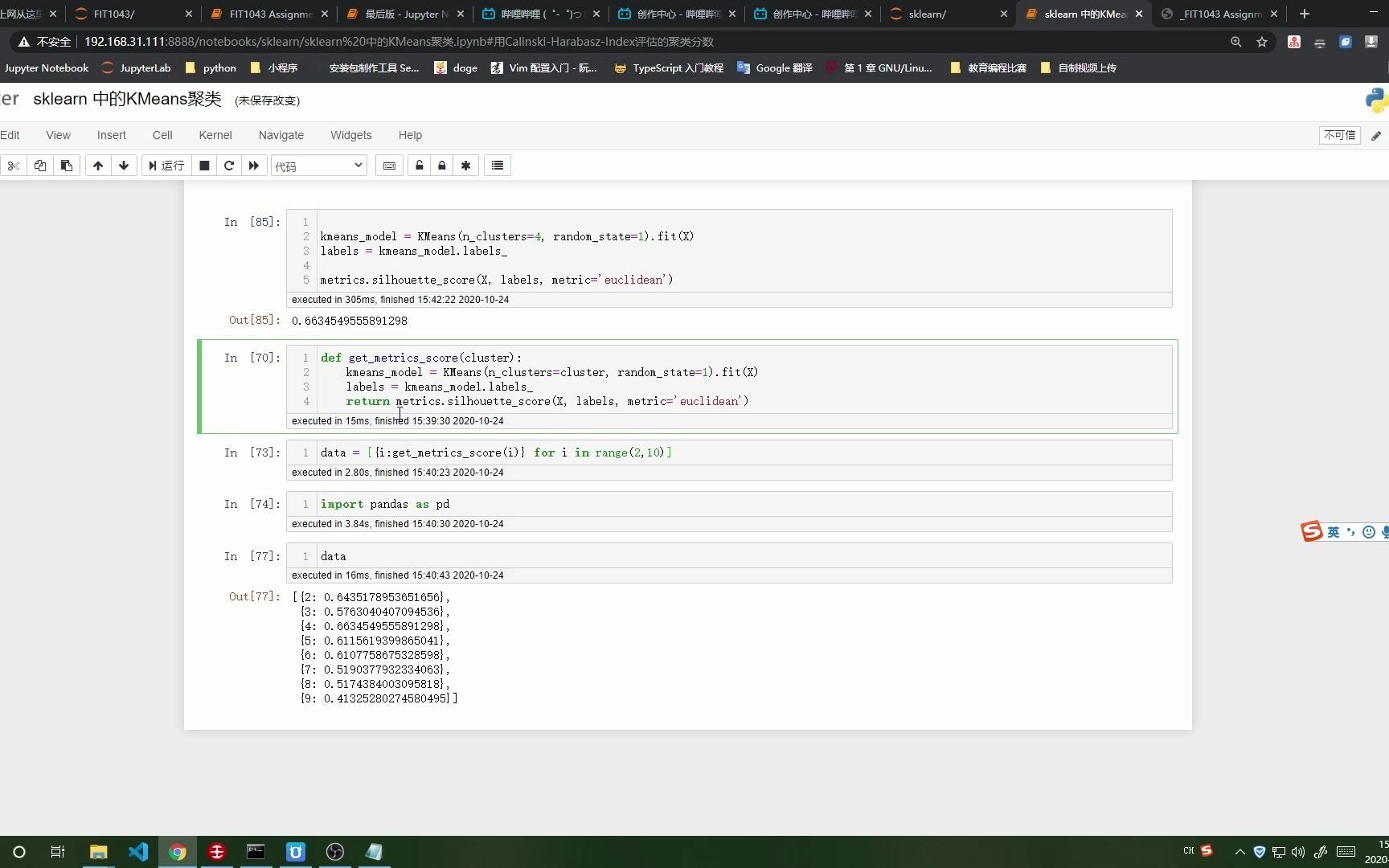
Task: Click the 不可信 (not trusted) button
Action: [1339, 135]
